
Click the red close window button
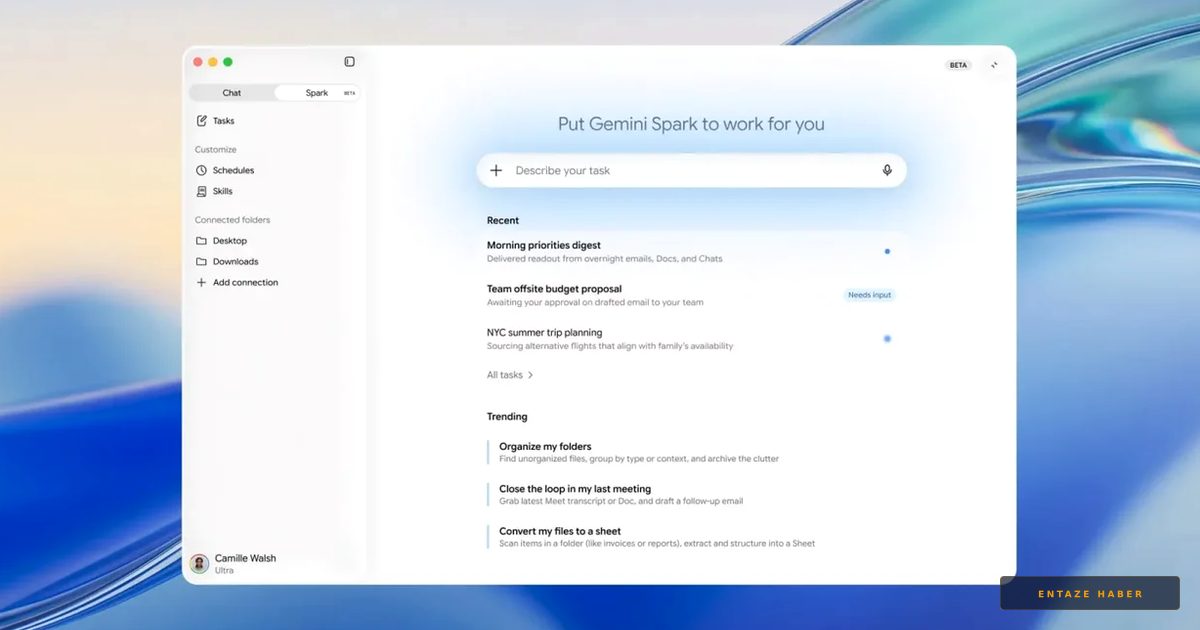coord(197,62)
